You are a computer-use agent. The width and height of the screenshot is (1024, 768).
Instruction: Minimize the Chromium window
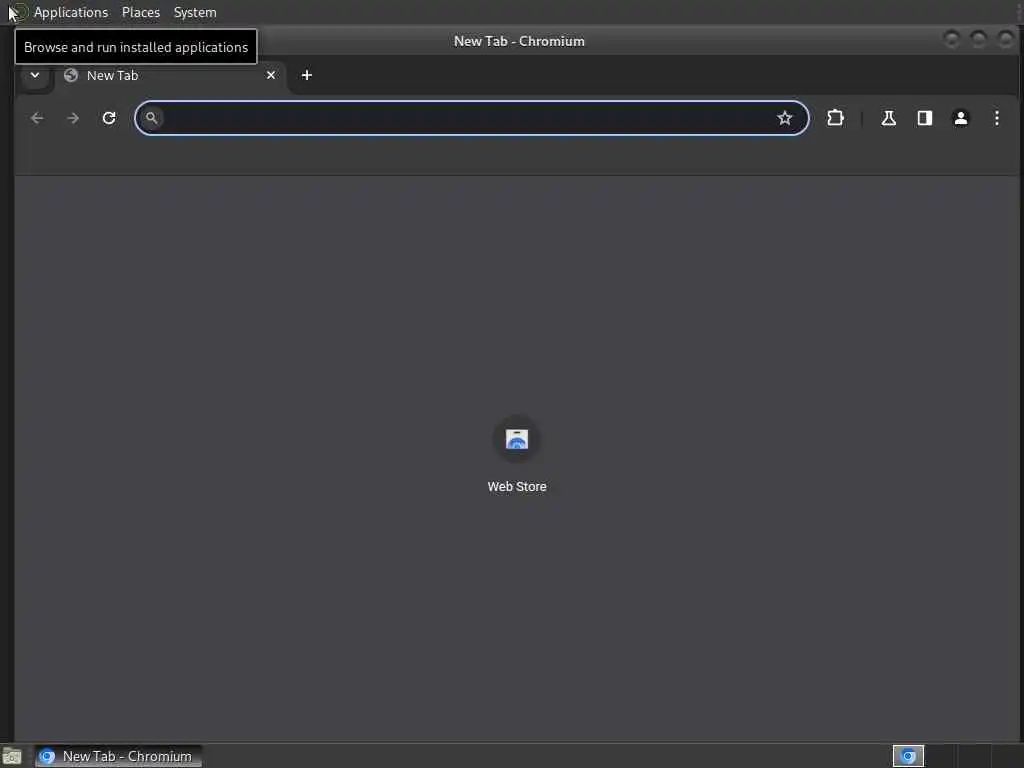pyautogui.click(x=952, y=40)
